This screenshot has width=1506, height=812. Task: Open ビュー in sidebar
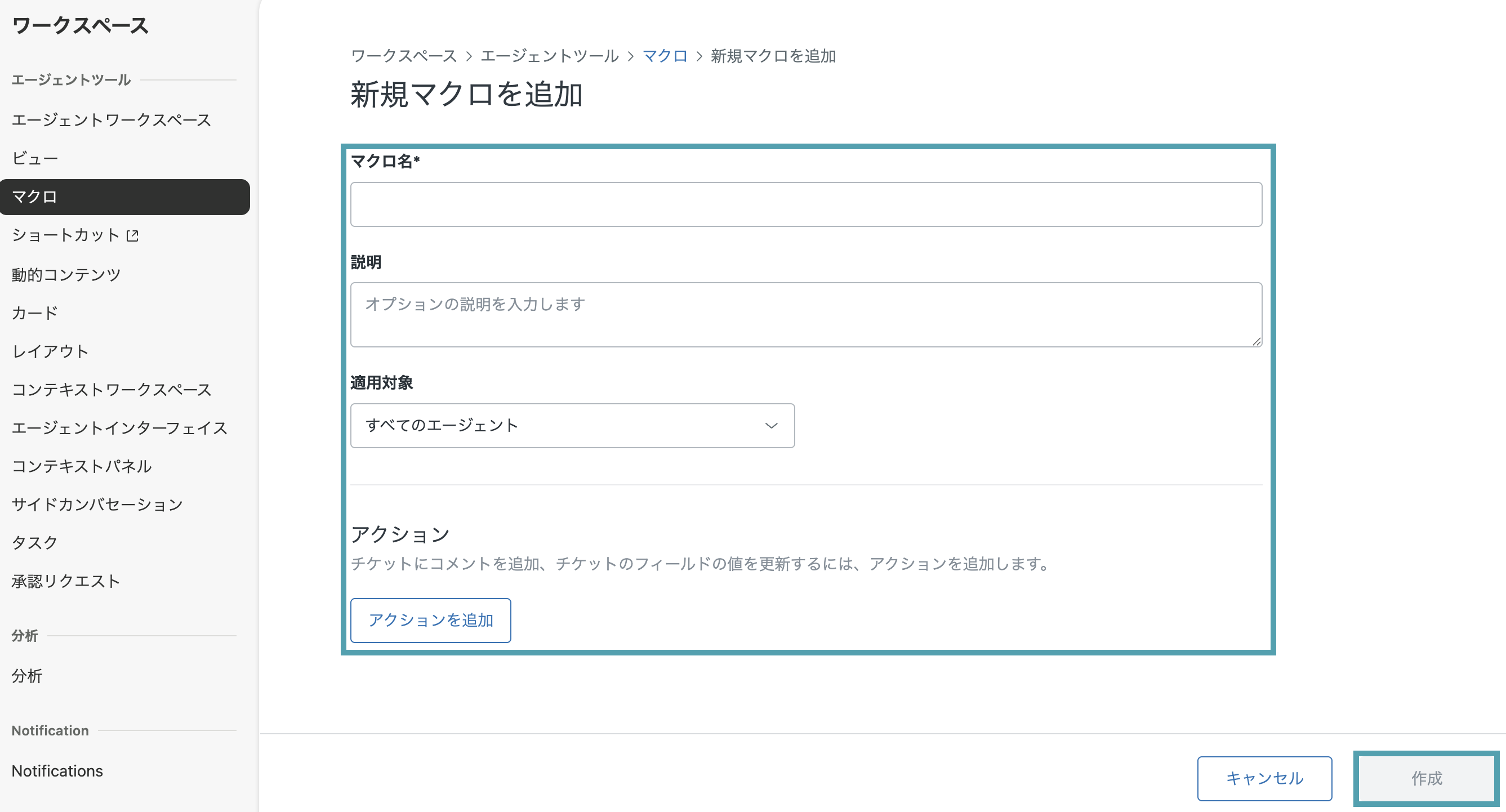click(35, 158)
